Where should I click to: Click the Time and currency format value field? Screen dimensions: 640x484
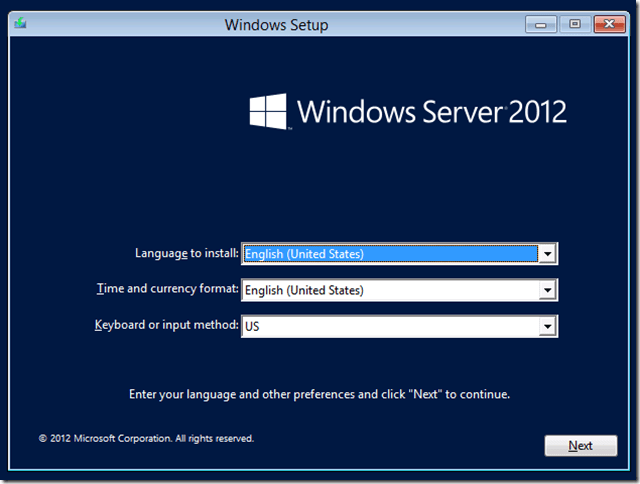tap(390, 291)
